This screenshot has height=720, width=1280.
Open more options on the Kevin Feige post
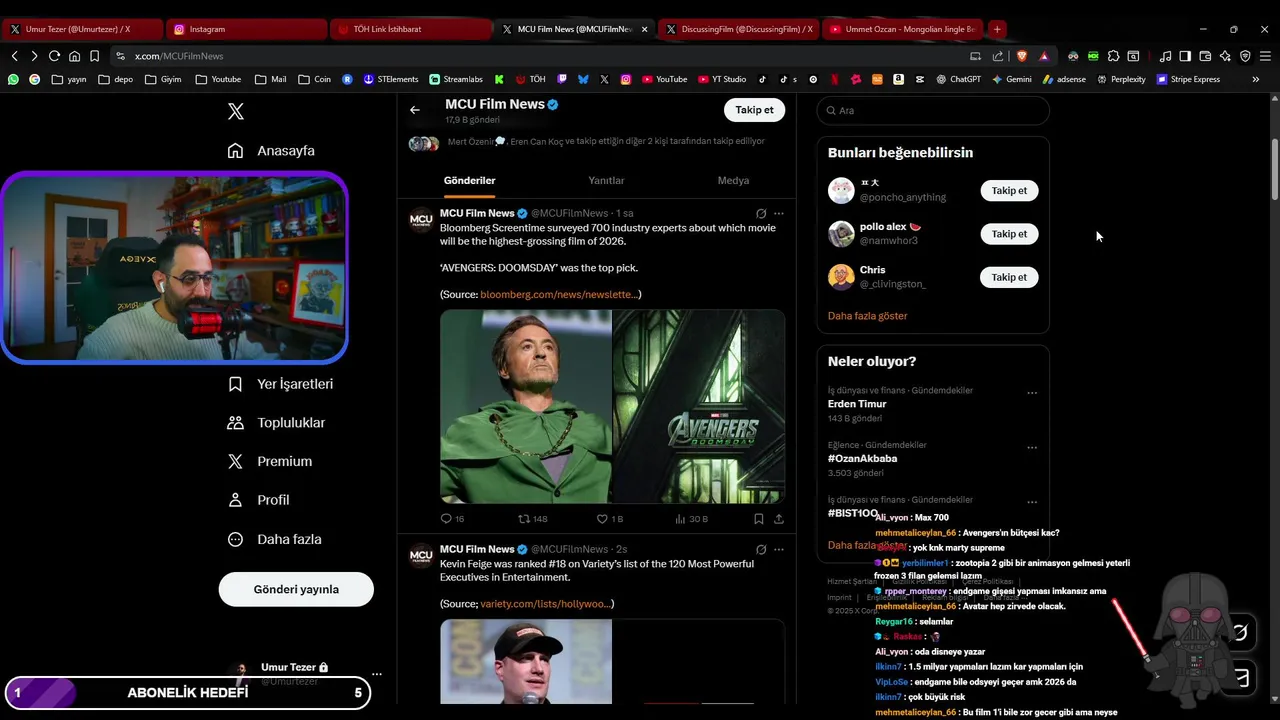point(779,549)
